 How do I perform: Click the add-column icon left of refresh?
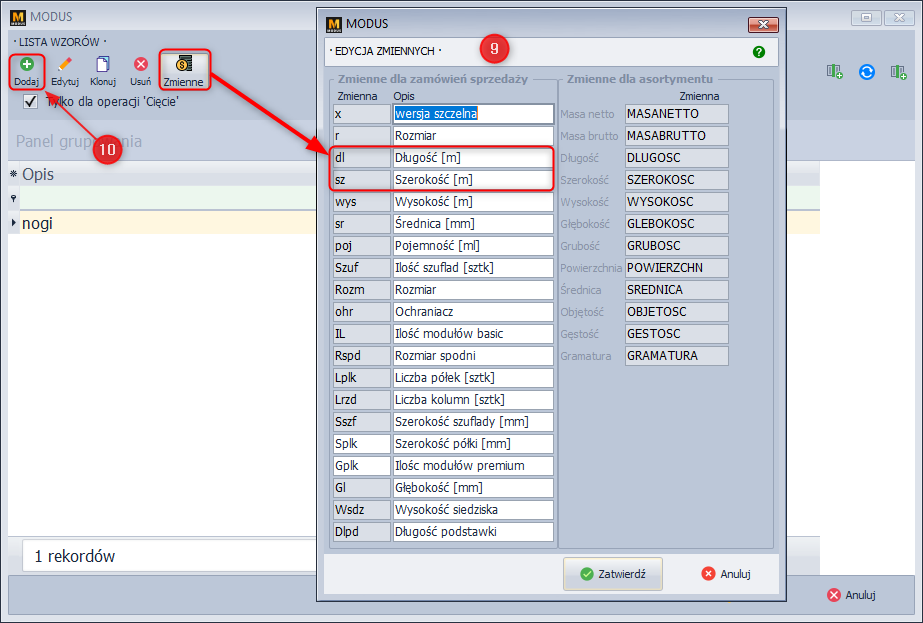coord(835,71)
